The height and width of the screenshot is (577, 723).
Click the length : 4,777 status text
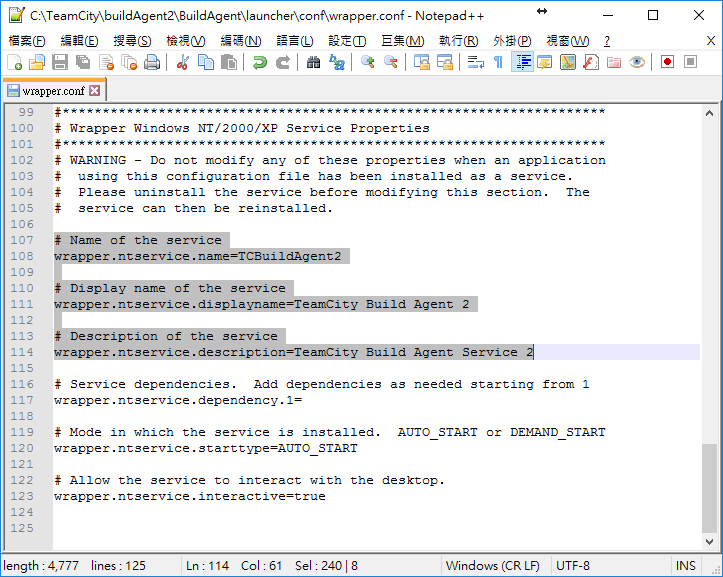pos(41,565)
